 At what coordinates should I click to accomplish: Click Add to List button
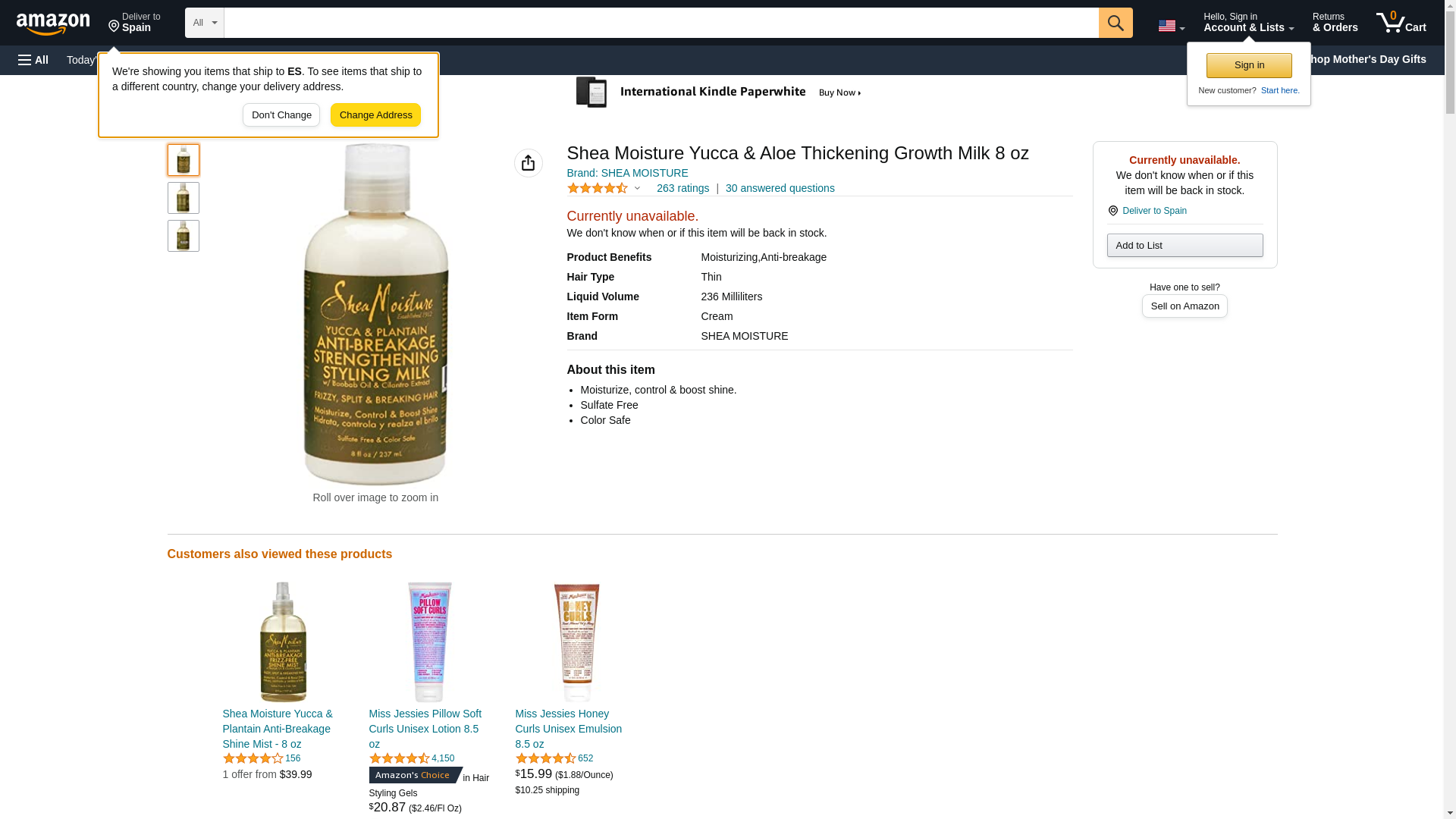(1185, 245)
